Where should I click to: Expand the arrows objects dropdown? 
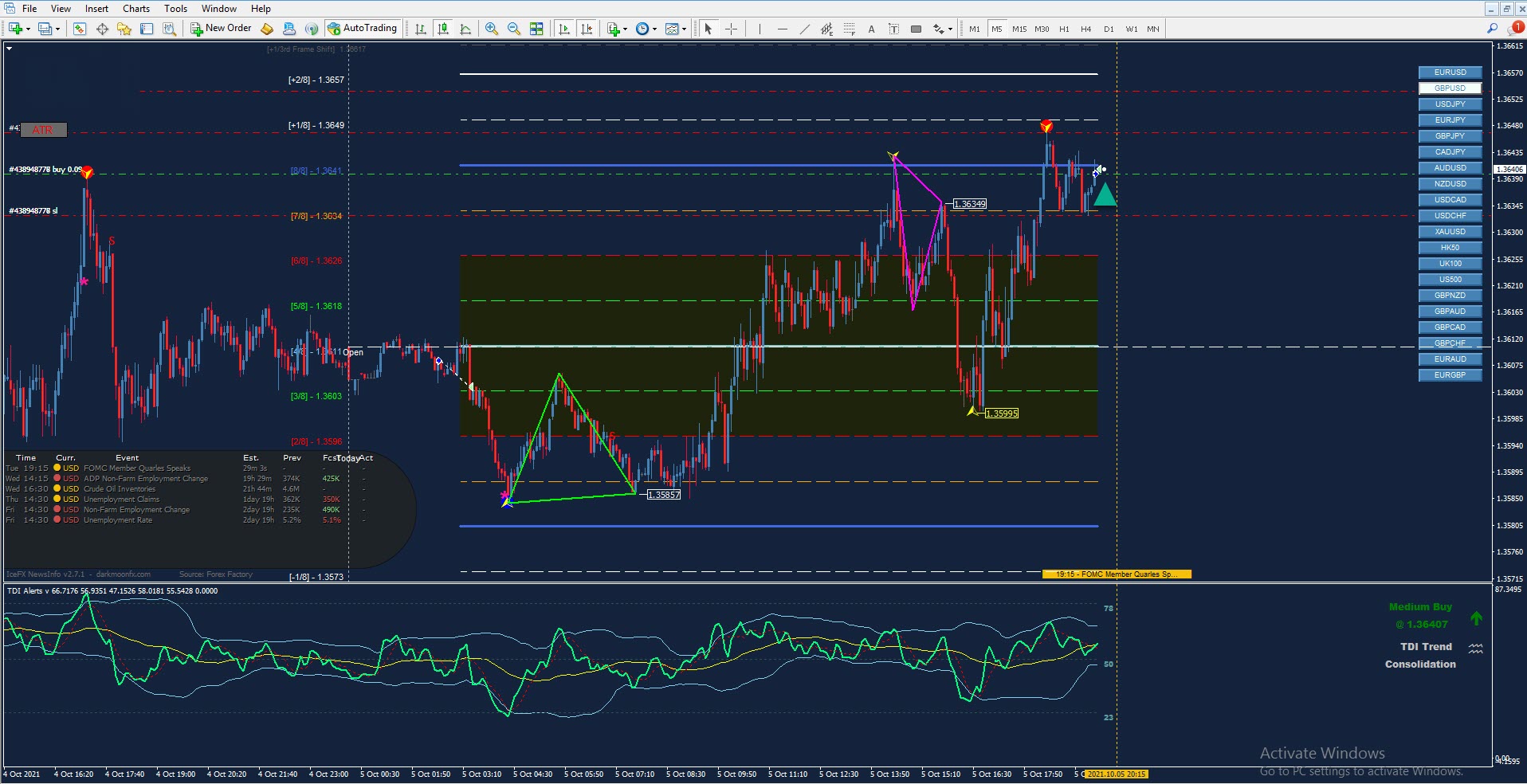pos(950,29)
